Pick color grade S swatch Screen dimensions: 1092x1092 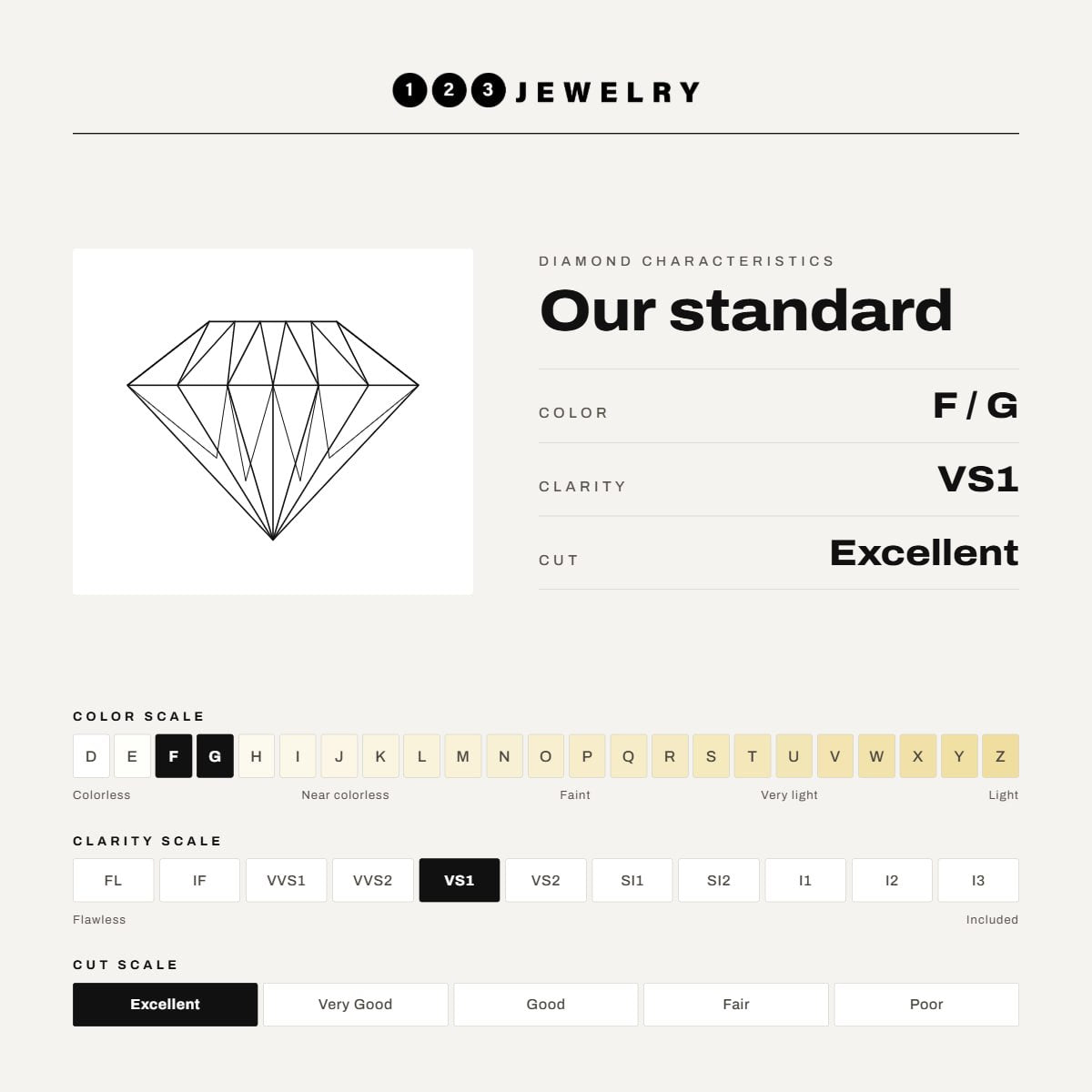711,756
